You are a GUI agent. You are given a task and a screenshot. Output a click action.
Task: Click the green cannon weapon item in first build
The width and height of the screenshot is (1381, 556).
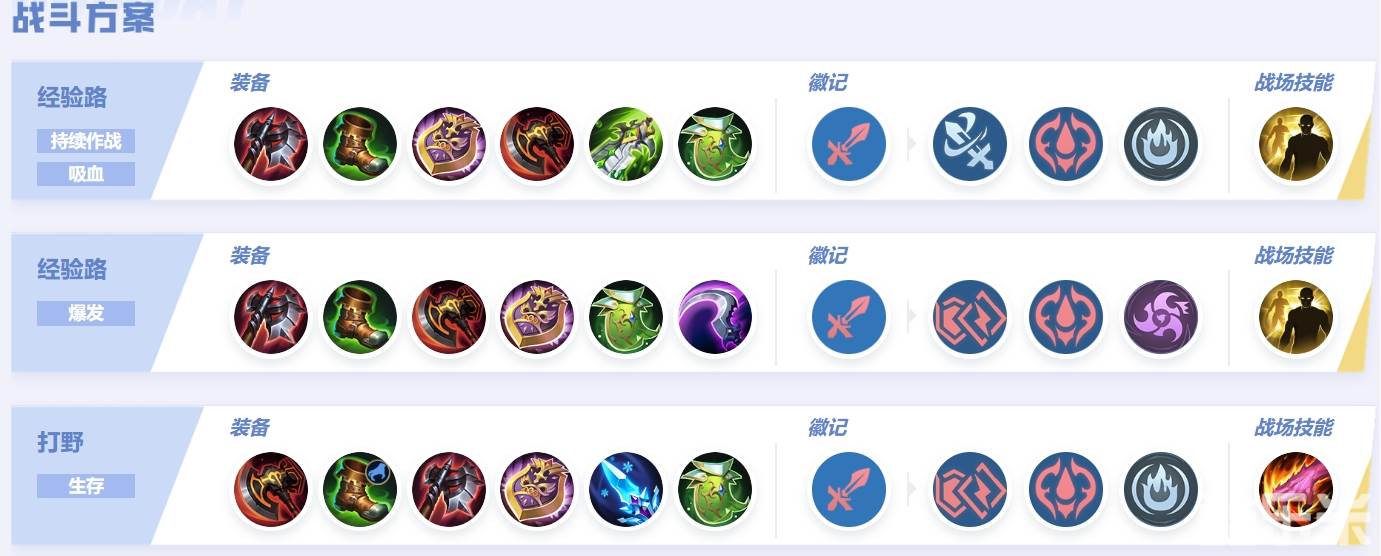click(x=625, y=145)
